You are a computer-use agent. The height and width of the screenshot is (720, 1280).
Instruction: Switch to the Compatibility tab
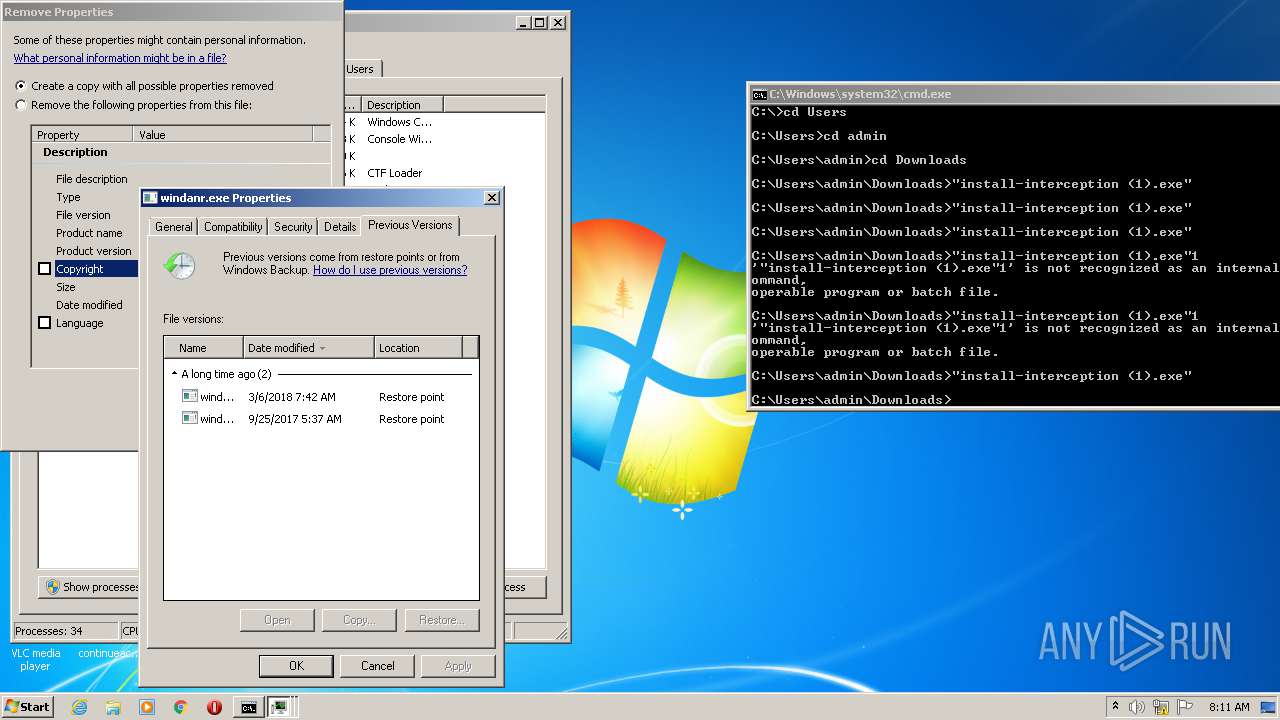click(x=233, y=227)
